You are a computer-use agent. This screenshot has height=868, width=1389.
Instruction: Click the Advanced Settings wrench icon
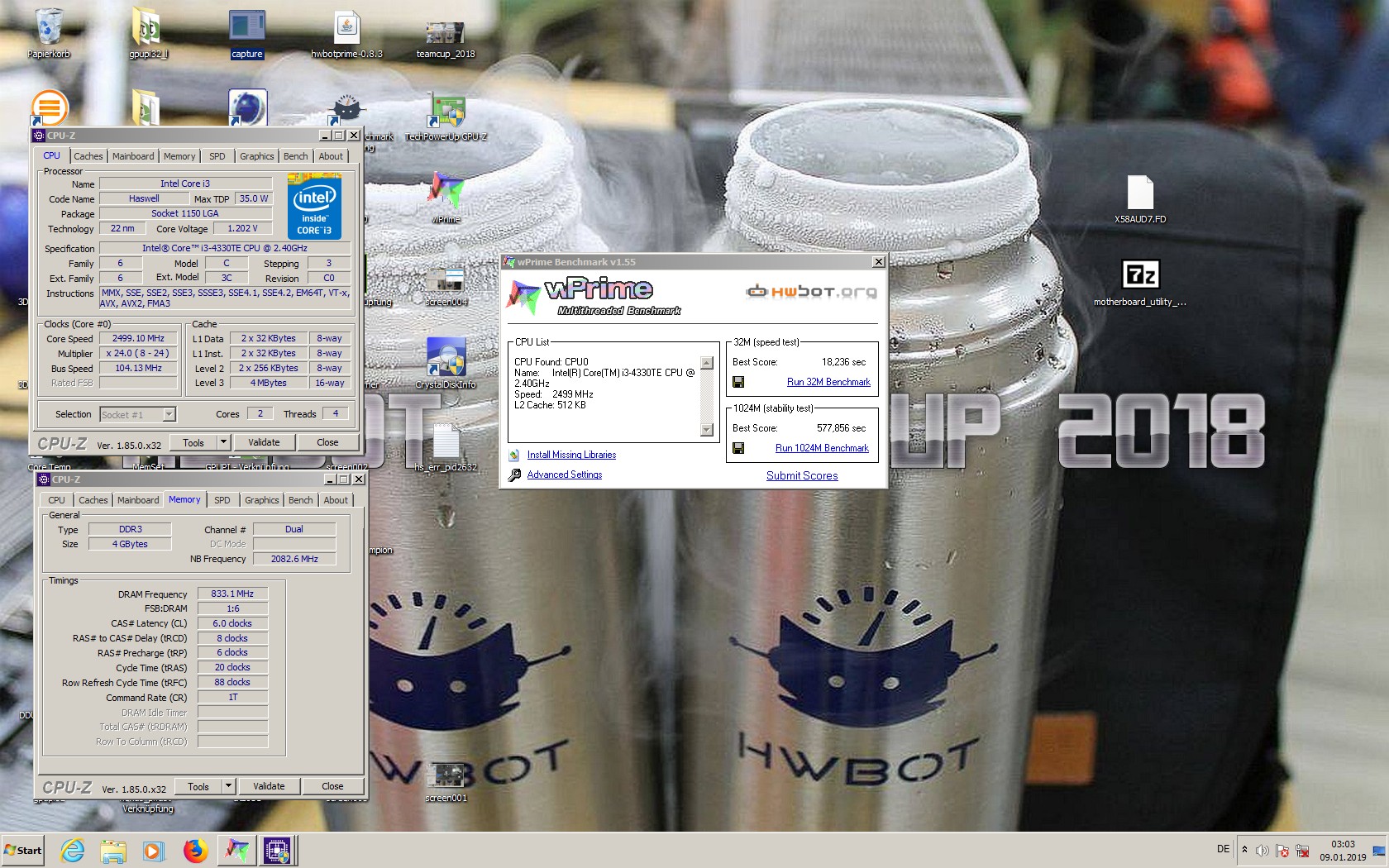(x=514, y=475)
